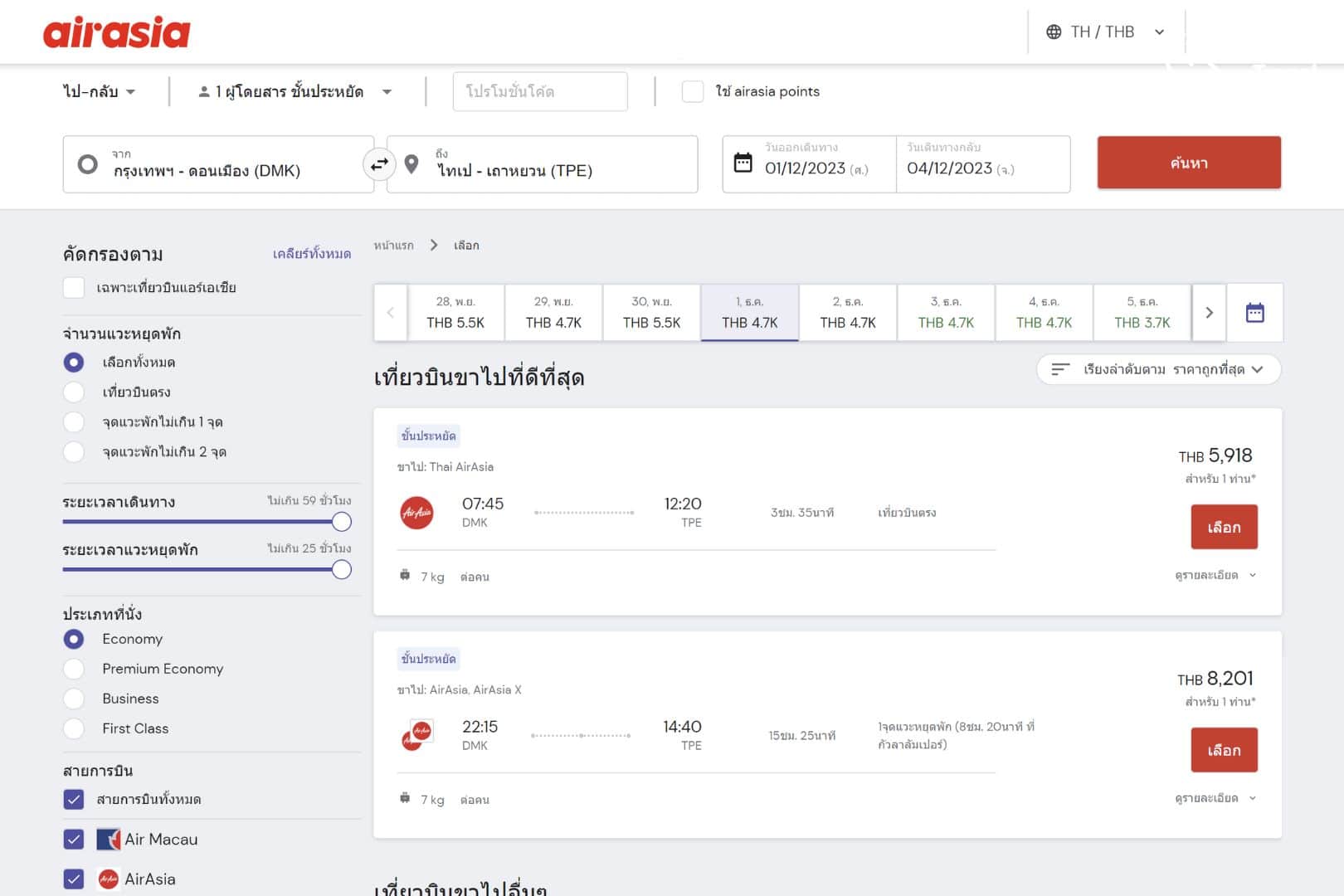The image size is (1344, 896).
Task: Click the Air Macau airline logo
Action: [108, 839]
